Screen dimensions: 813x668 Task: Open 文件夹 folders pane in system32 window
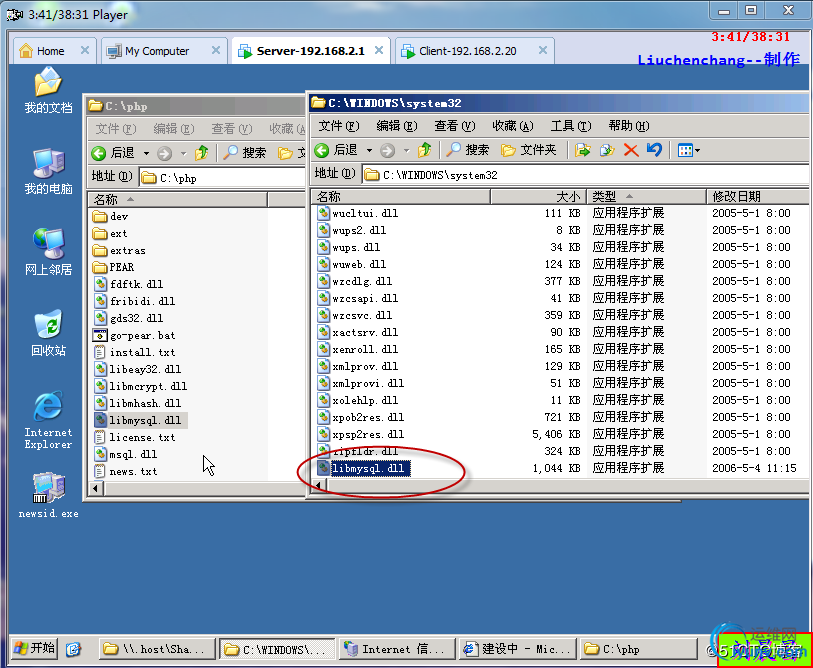pyautogui.click(x=529, y=150)
